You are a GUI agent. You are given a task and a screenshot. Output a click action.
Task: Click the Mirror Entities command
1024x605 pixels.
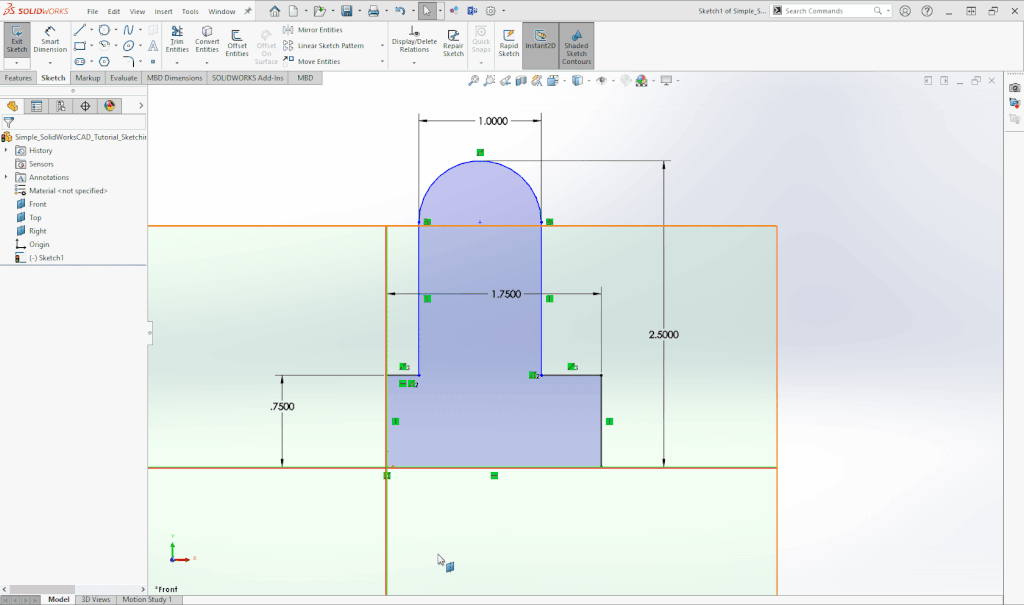click(316, 29)
